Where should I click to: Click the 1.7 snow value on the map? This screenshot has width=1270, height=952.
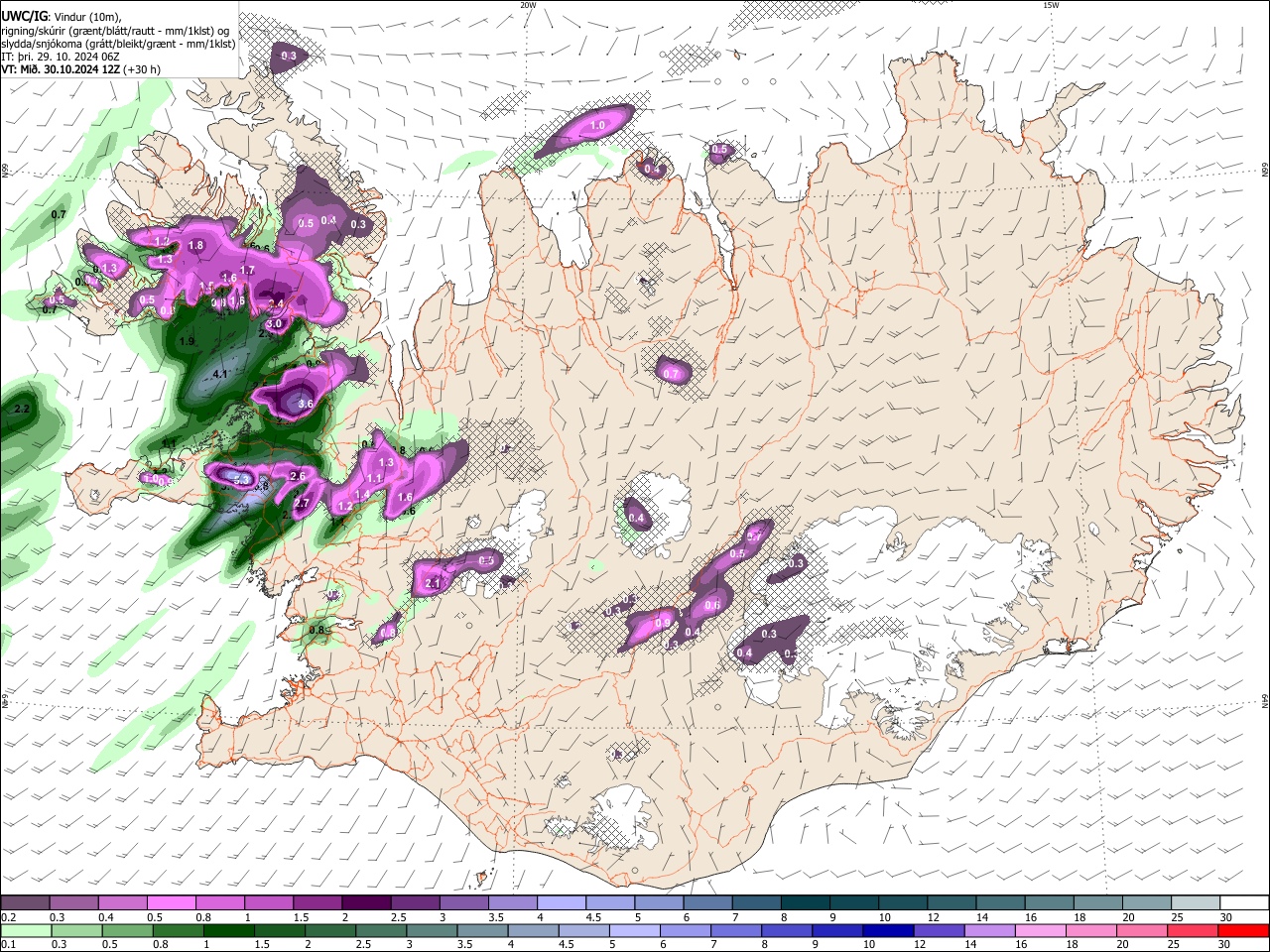click(248, 270)
